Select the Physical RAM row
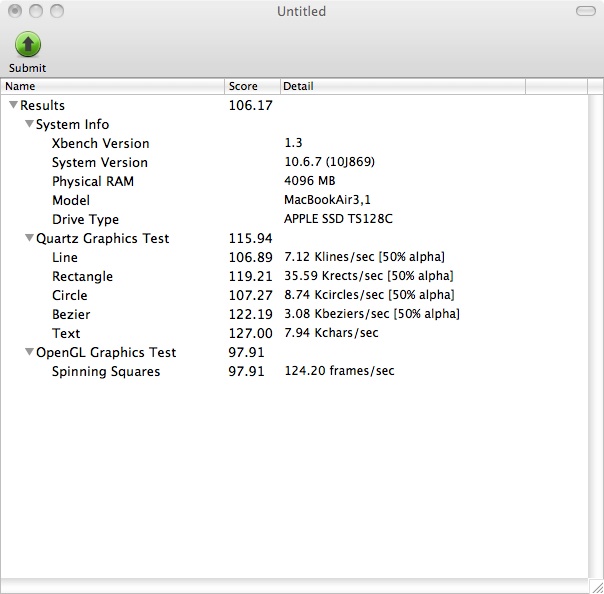Viewport: 604px width, 594px height. click(x=294, y=181)
